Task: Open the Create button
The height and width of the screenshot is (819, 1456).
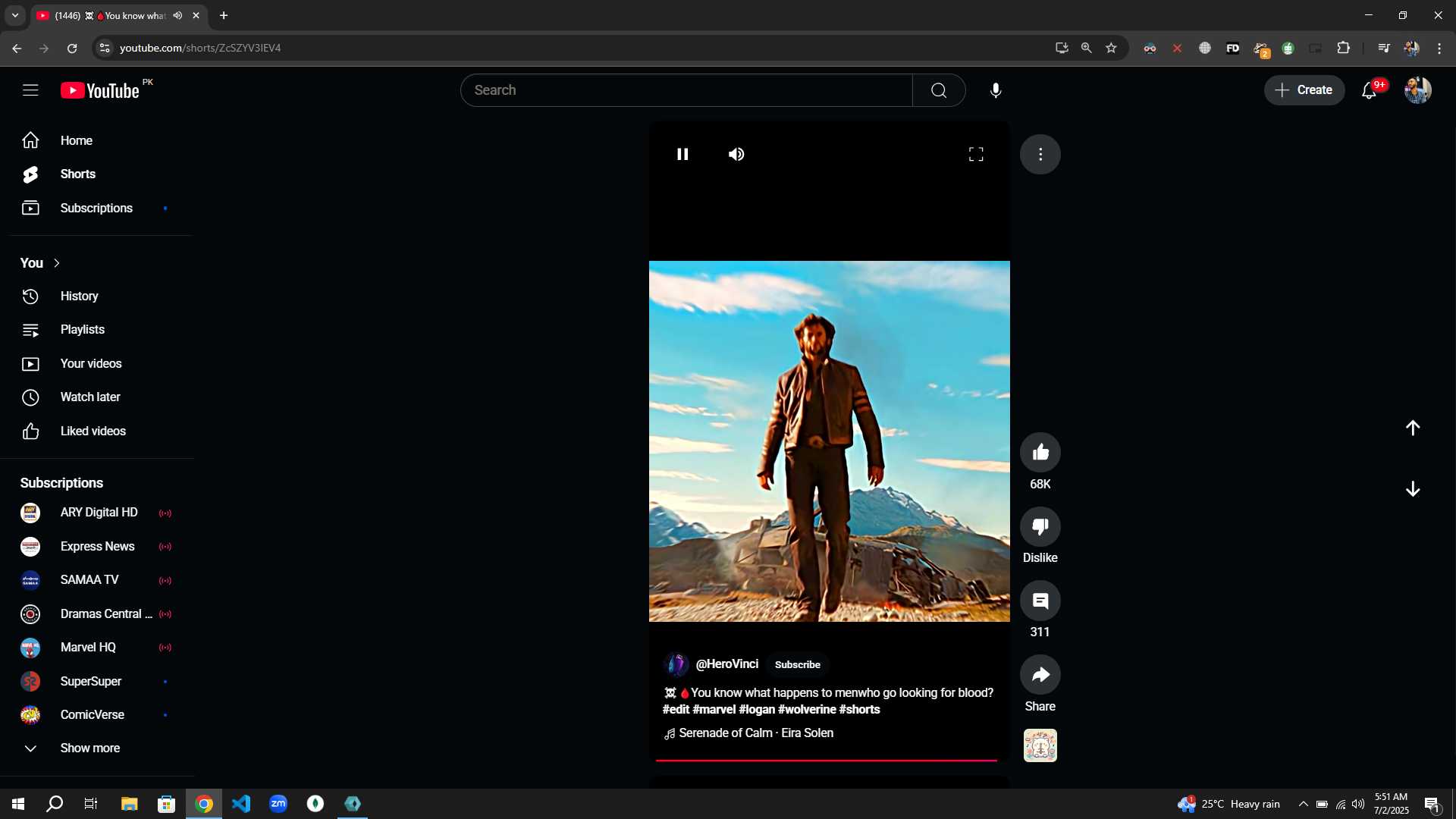Action: [x=1304, y=90]
